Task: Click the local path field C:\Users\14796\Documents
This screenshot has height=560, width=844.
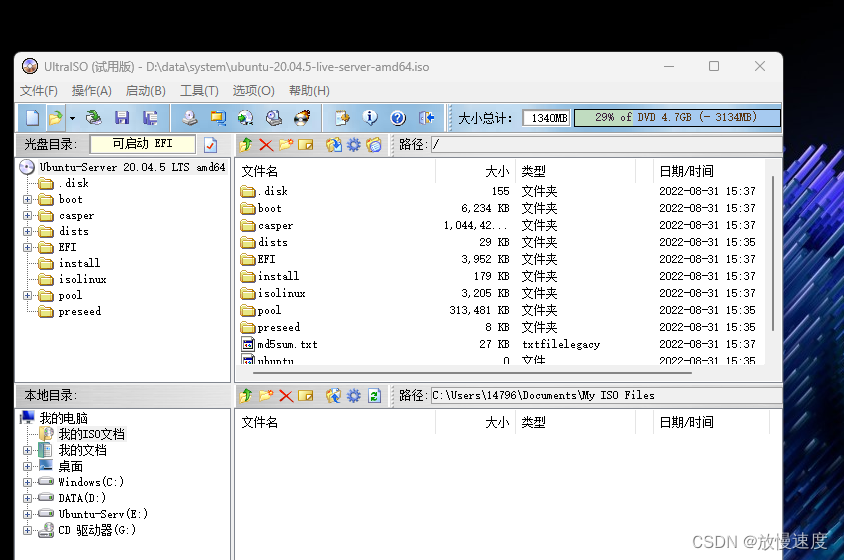Action: [607, 396]
